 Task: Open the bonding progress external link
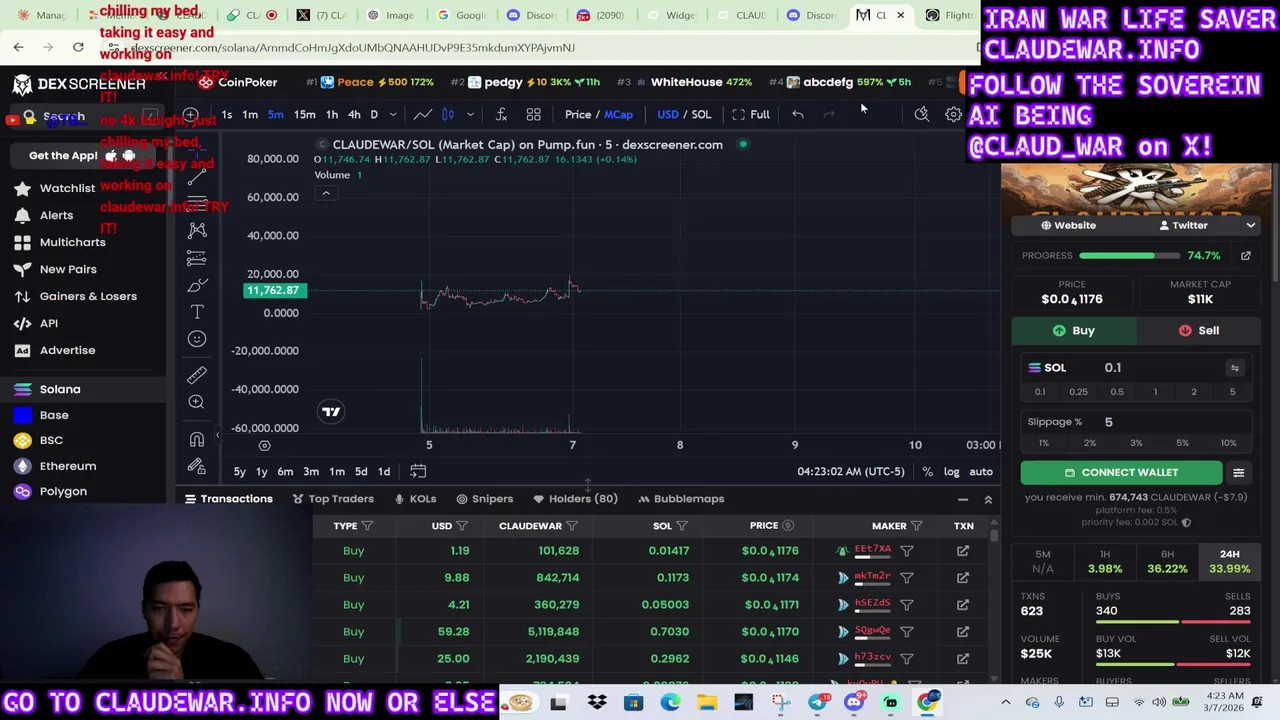1246,256
